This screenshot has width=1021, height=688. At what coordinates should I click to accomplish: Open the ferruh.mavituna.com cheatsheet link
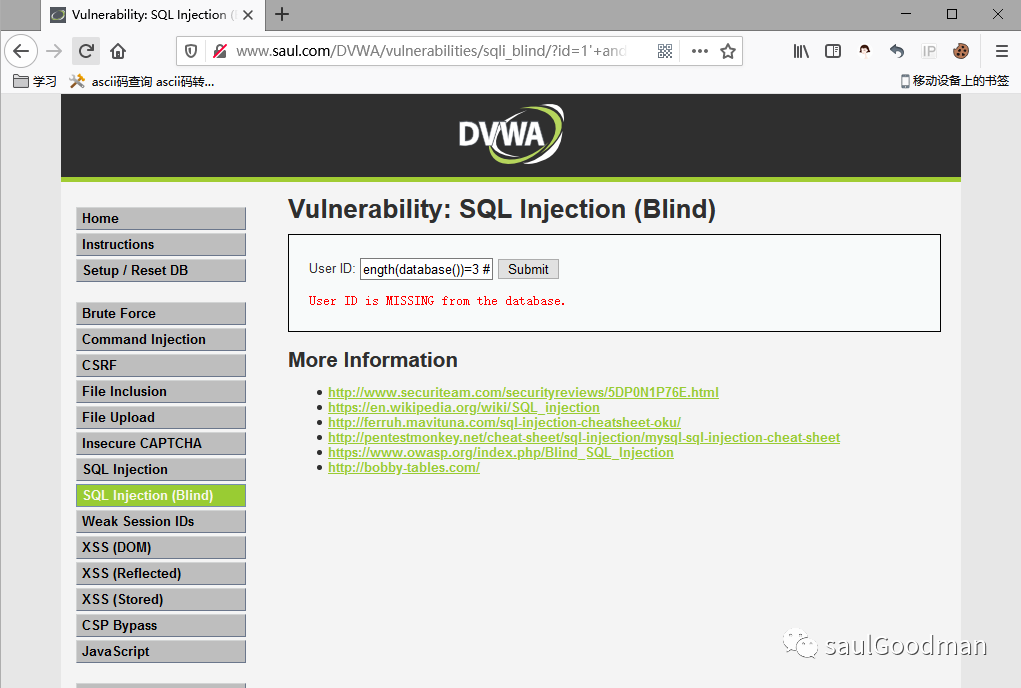pyautogui.click(x=505, y=422)
